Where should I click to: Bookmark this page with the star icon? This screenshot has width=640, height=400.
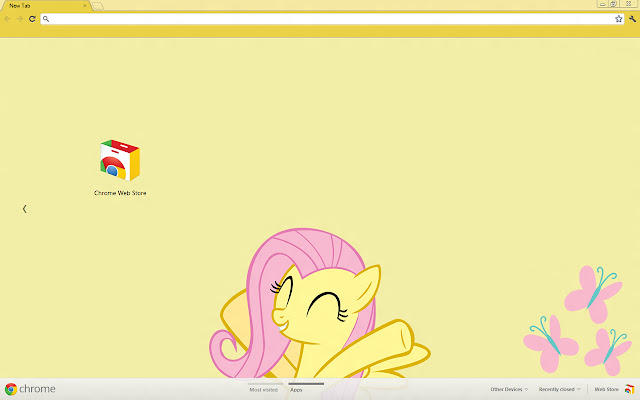pos(618,19)
